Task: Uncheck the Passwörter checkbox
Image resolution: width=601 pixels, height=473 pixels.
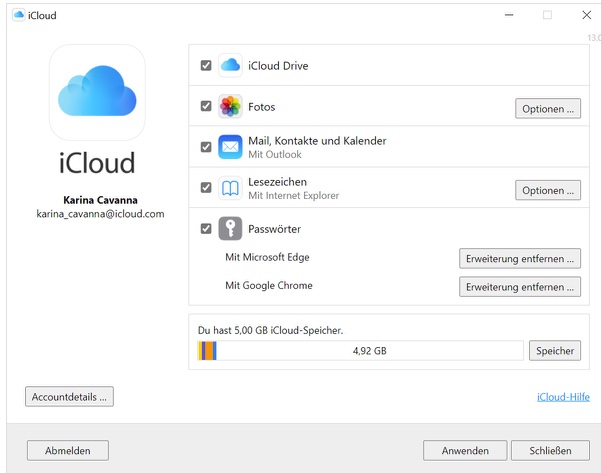Action: [x=206, y=229]
